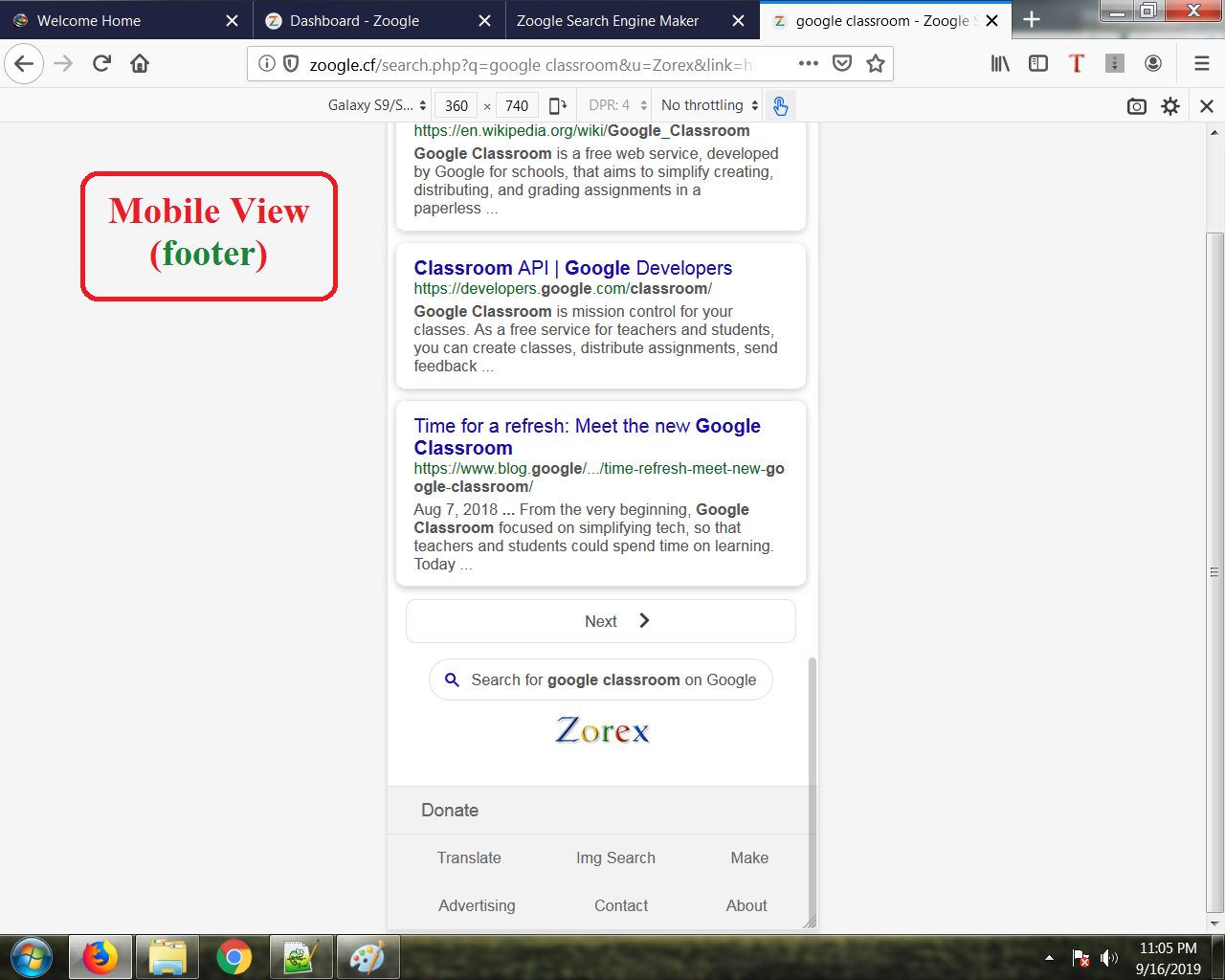Reload the current page

[x=101, y=64]
